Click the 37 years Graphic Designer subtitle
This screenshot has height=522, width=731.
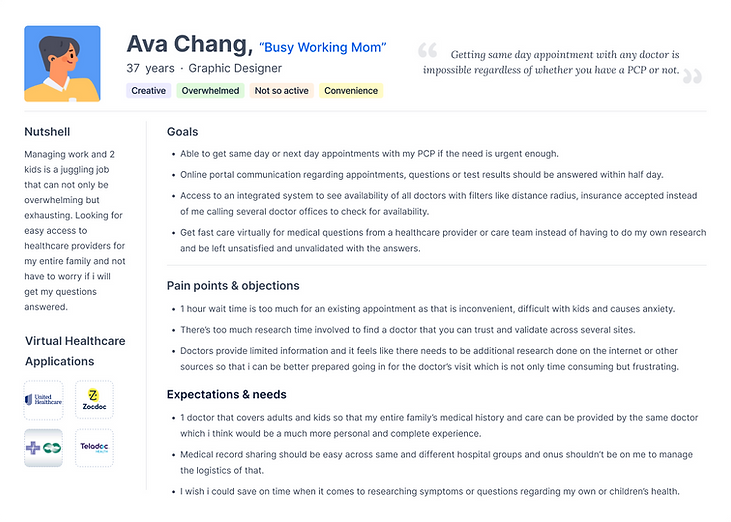point(204,69)
